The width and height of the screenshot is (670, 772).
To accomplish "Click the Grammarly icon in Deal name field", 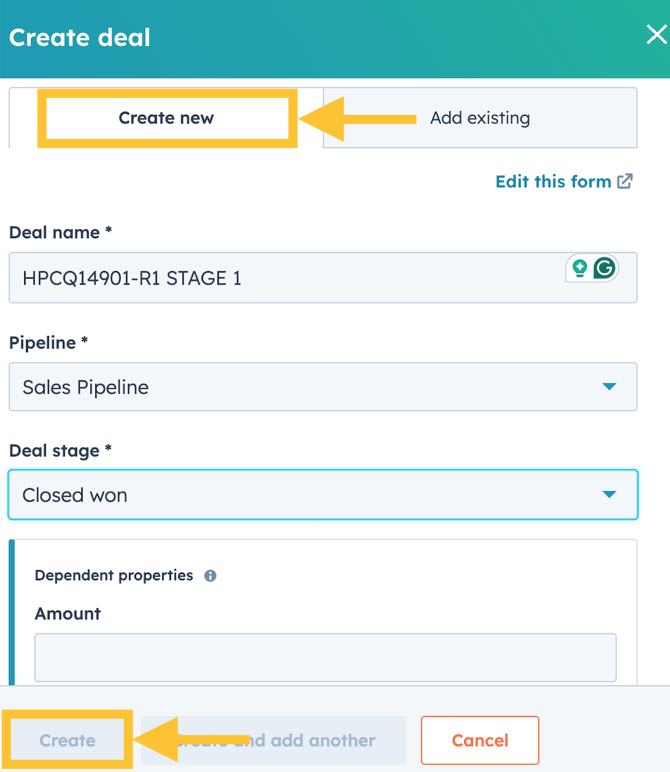I will coord(604,268).
